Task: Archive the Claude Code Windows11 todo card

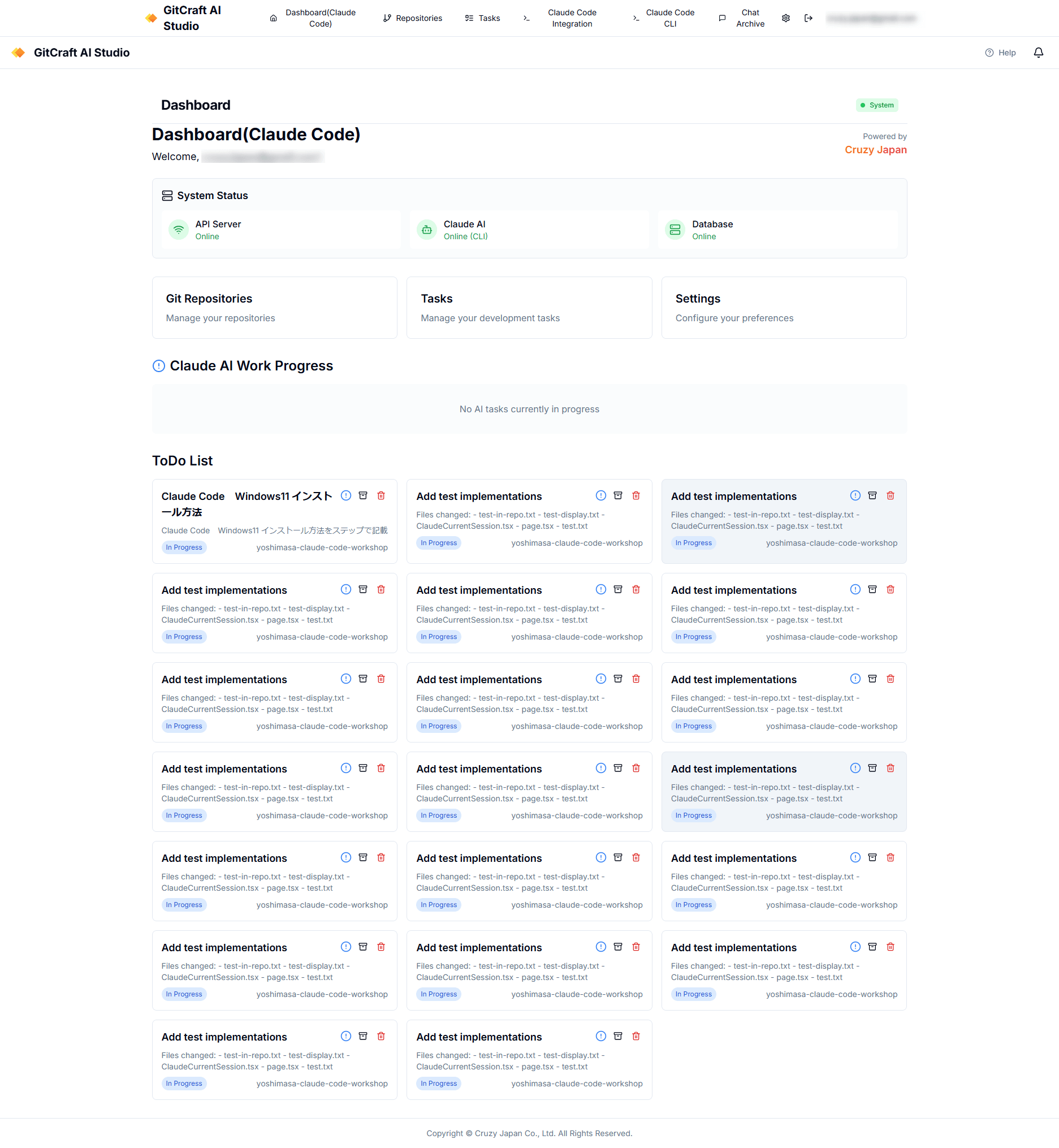Action: (x=363, y=495)
